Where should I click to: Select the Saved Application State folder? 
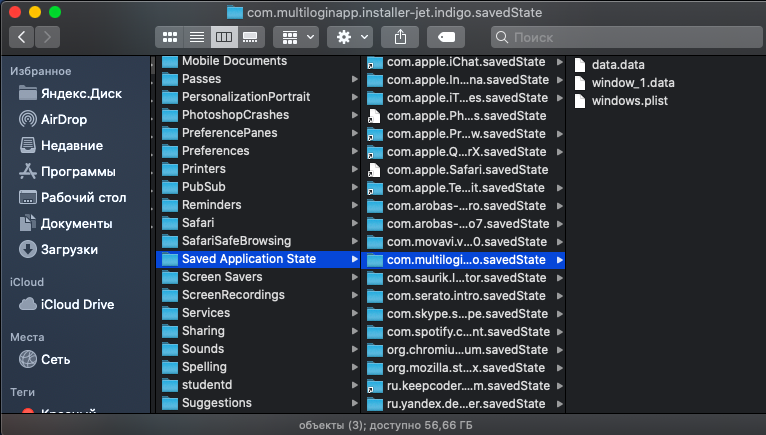pos(258,259)
